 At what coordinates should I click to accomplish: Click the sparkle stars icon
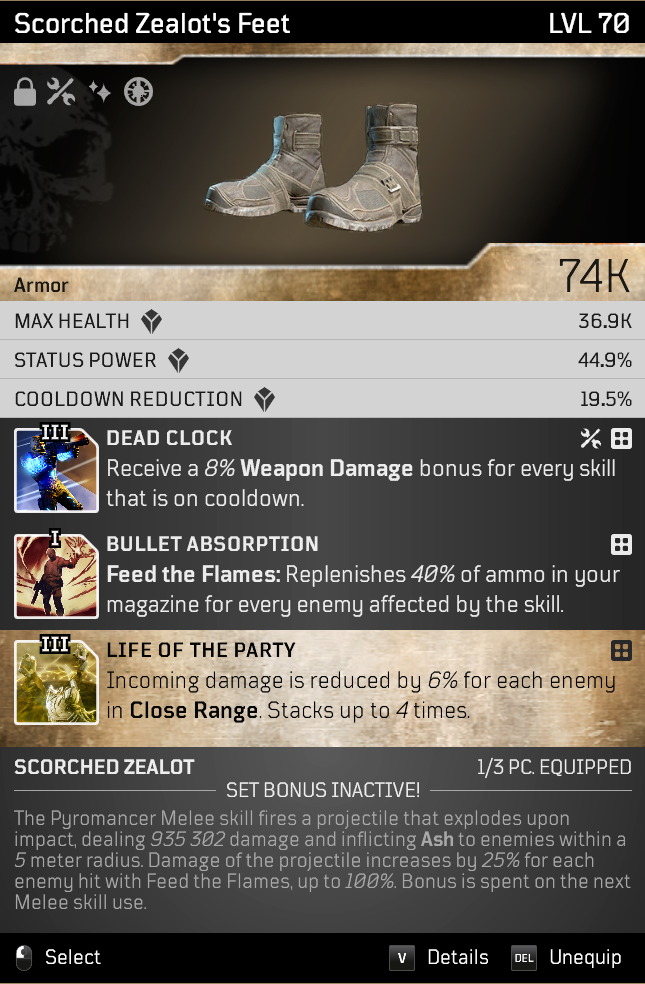[99, 92]
